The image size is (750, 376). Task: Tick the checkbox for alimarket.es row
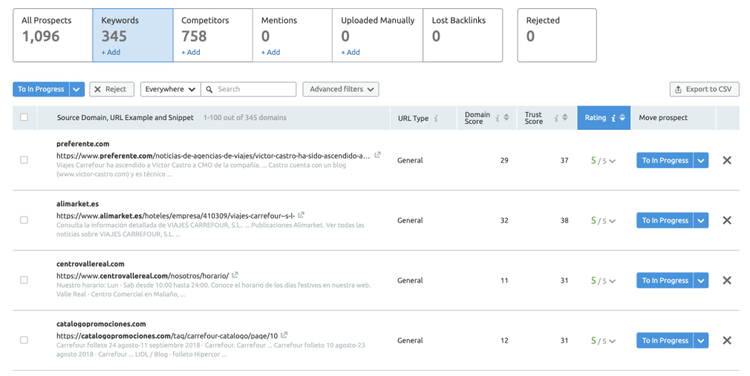24,220
